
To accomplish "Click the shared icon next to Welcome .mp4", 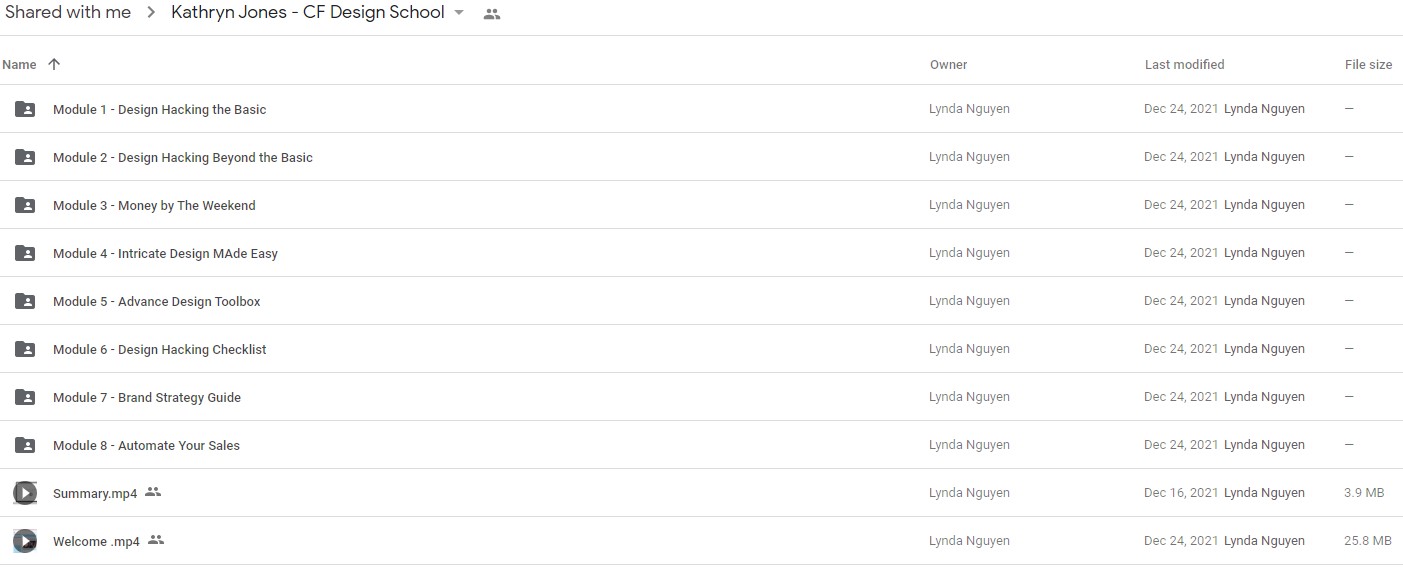I will tap(156, 540).
